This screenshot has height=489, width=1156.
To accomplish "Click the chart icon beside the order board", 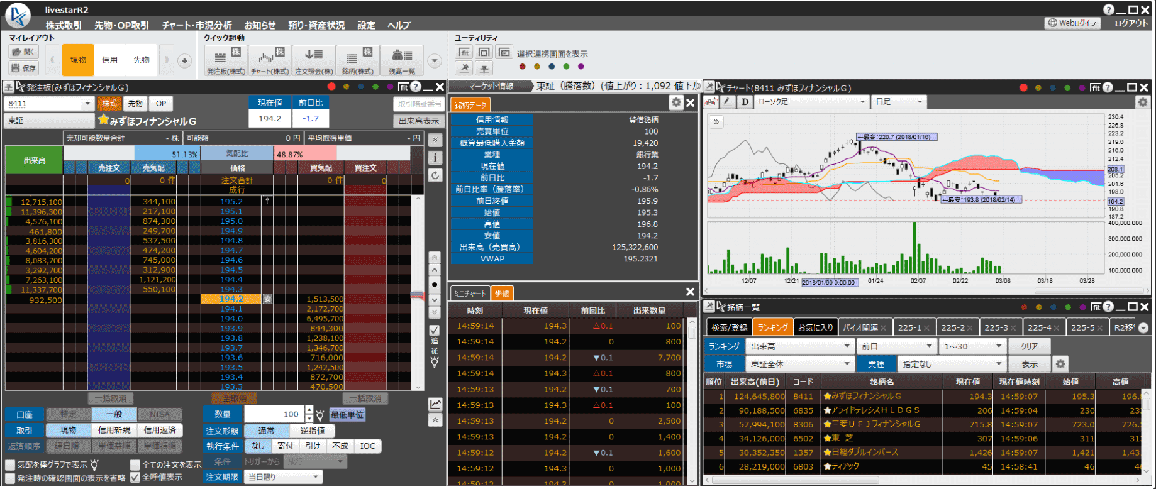I will click(435, 403).
